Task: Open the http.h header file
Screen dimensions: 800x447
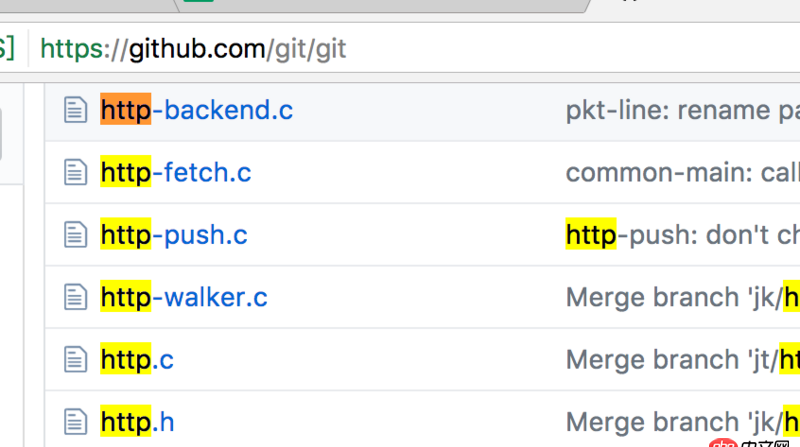Action: 137,422
